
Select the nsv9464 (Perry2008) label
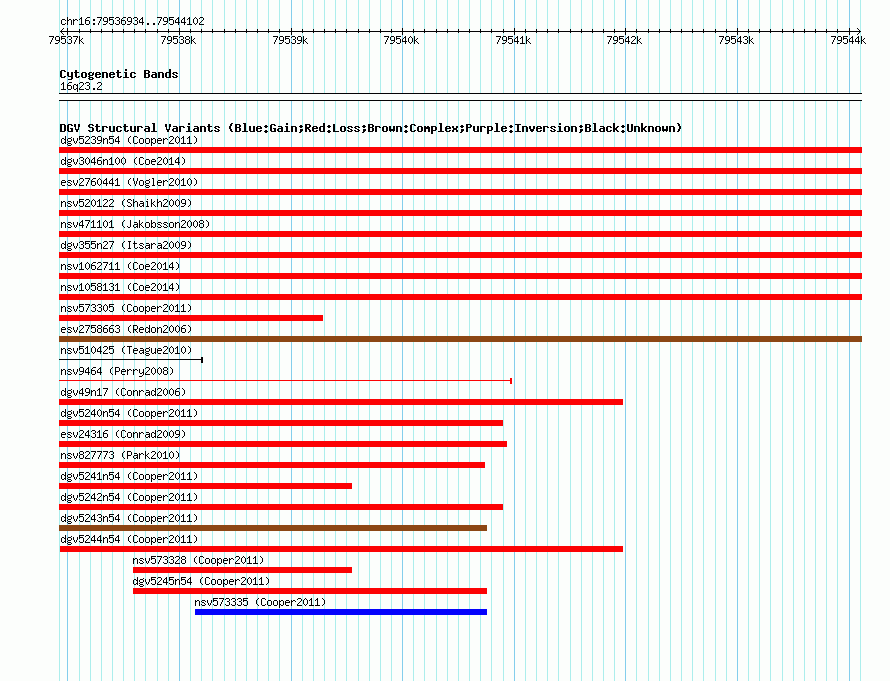[x=117, y=371]
